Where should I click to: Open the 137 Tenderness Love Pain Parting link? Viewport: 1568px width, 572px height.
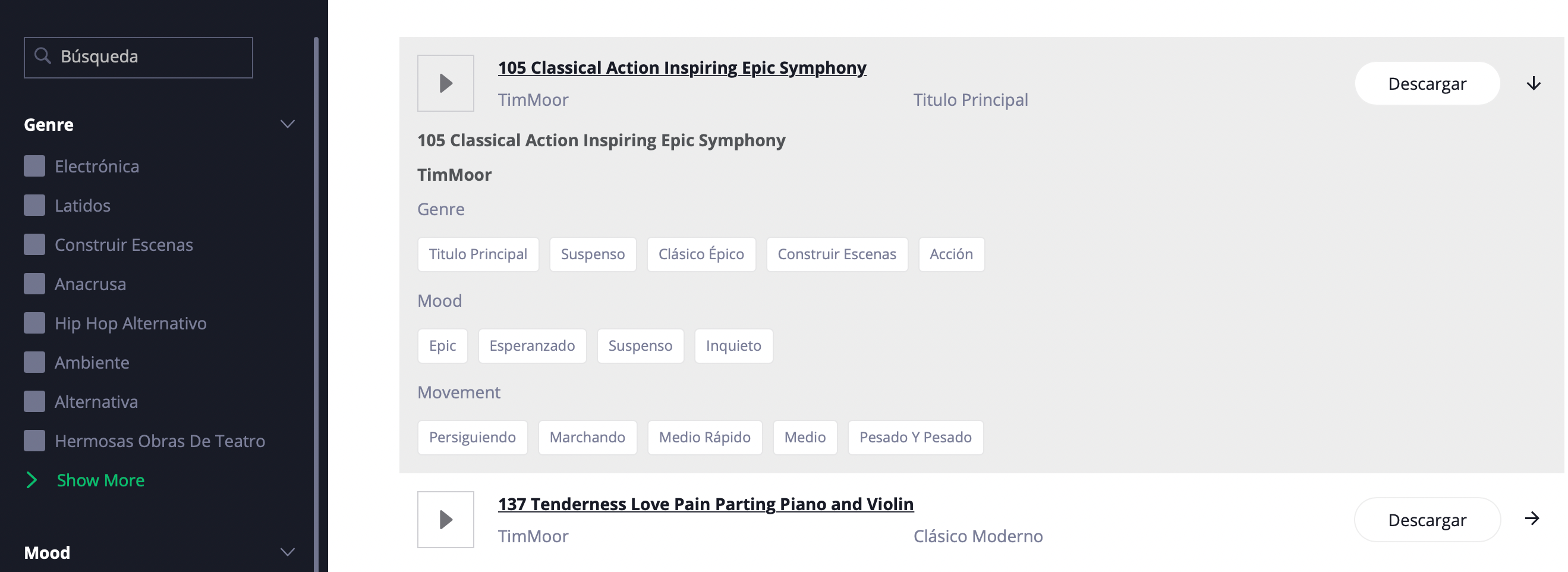tap(706, 504)
